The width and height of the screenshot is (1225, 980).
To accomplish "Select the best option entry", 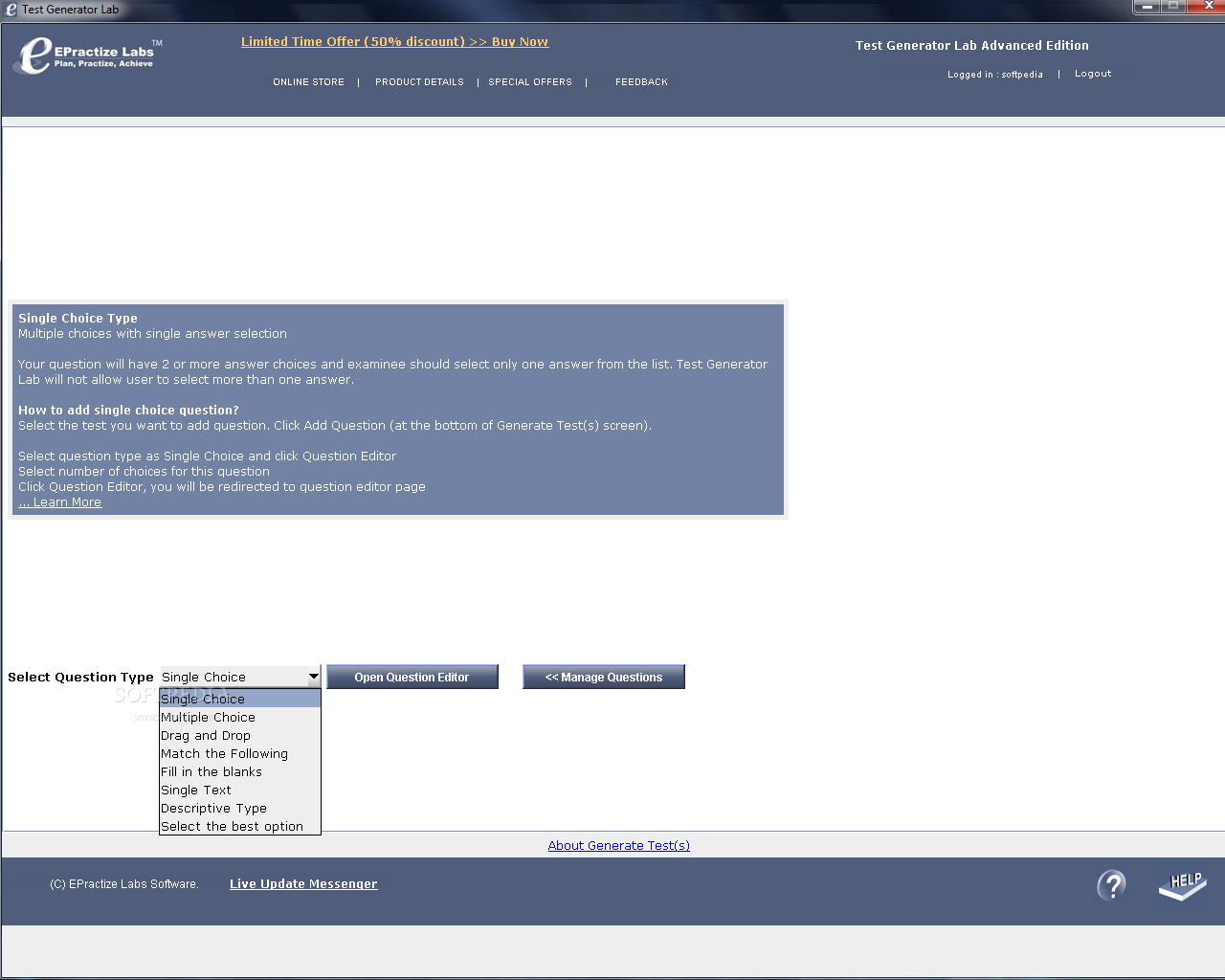I will click(240, 826).
